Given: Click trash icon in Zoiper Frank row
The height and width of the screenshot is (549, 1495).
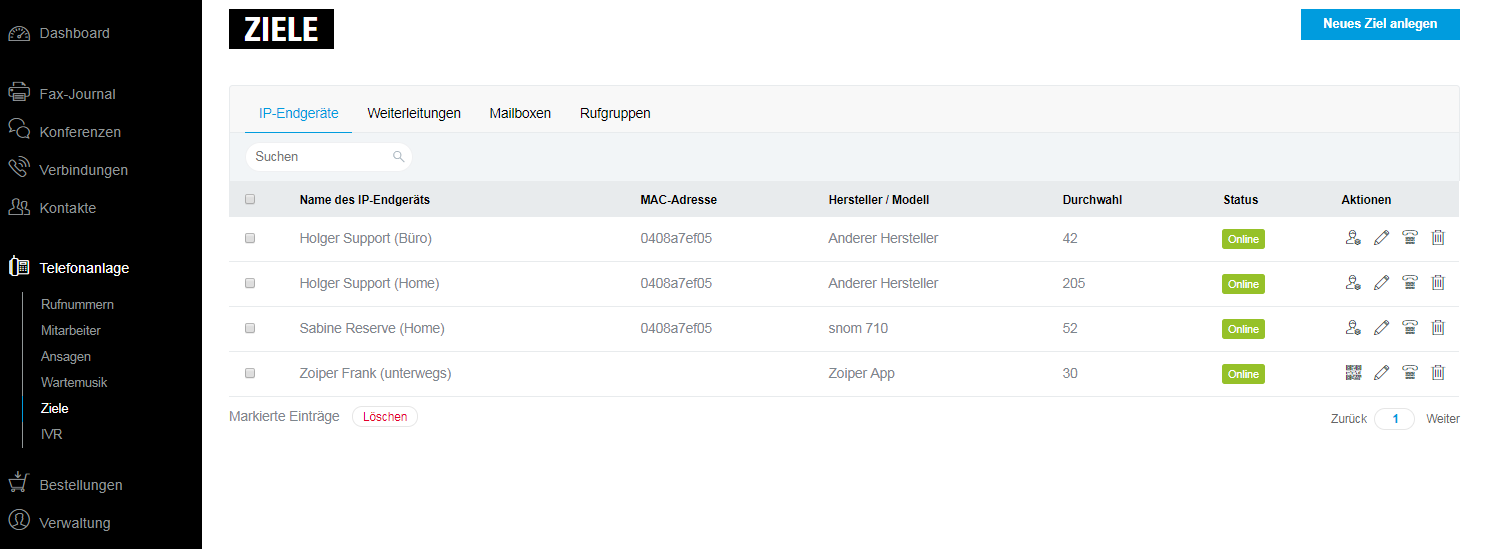Looking at the screenshot, I should click(1438, 373).
